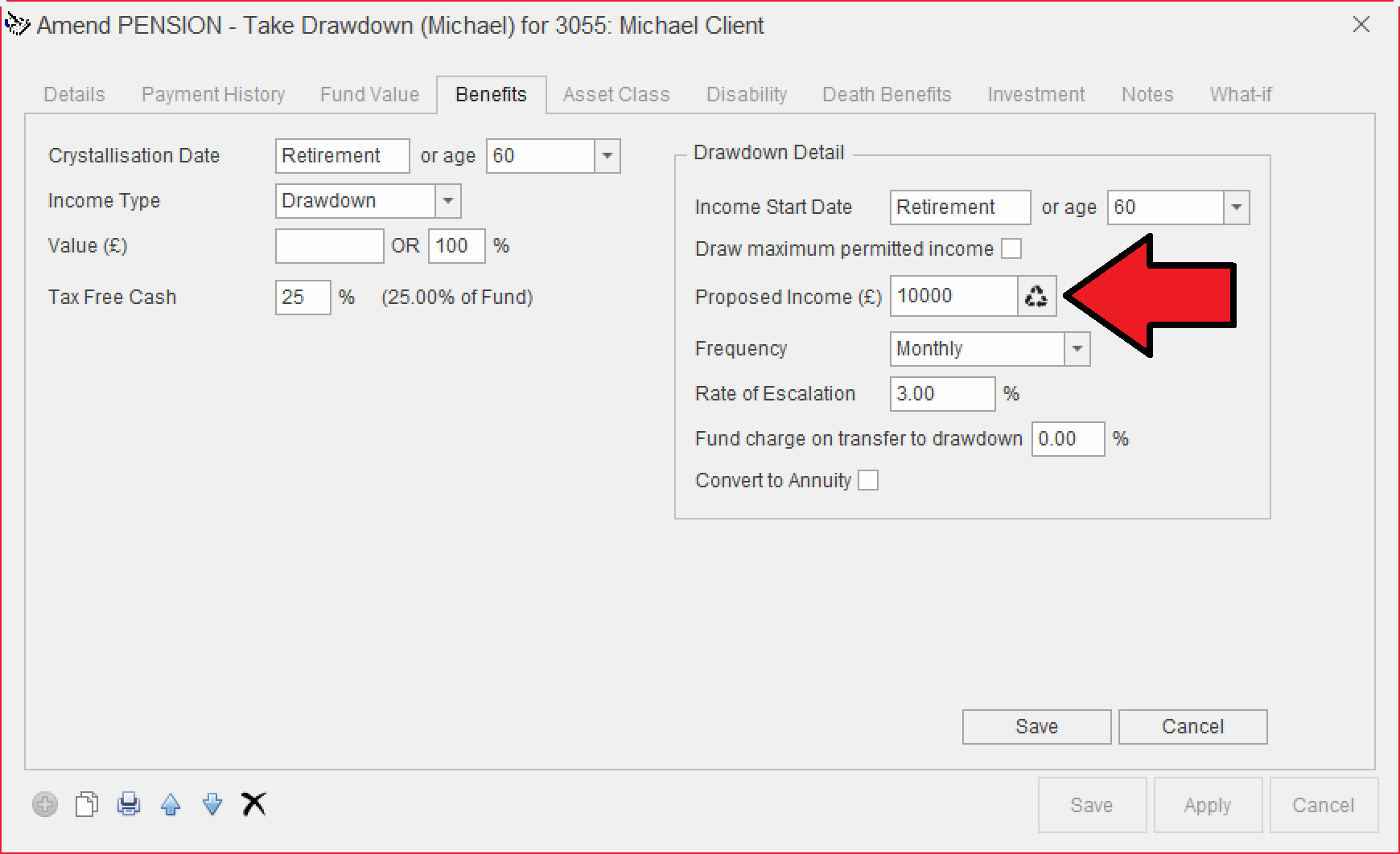Click the Rate of Escalation field
This screenshot has width=1400, height=854.
pos(943,393)
